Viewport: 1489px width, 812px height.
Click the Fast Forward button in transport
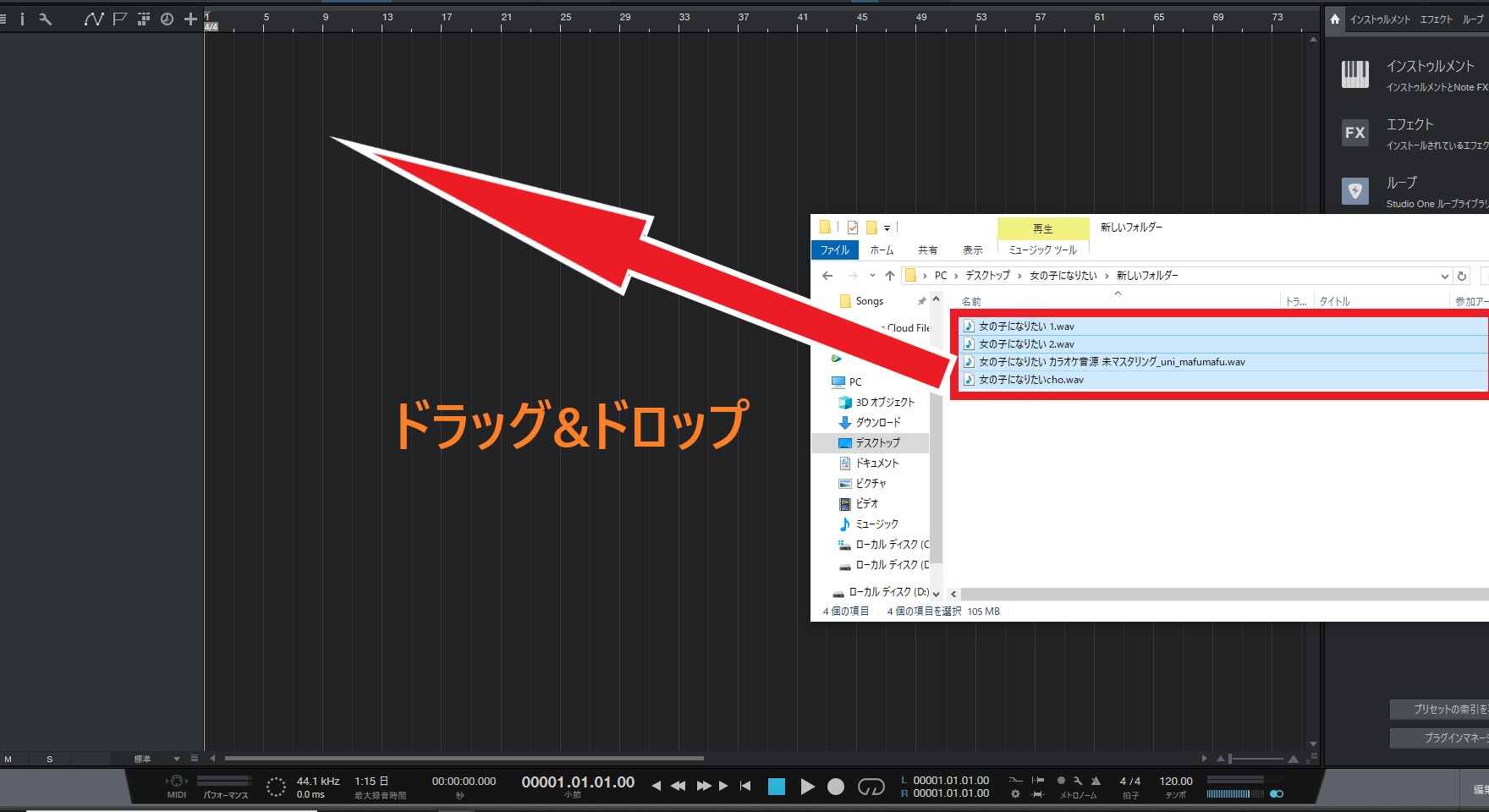[x=704, y=786]
